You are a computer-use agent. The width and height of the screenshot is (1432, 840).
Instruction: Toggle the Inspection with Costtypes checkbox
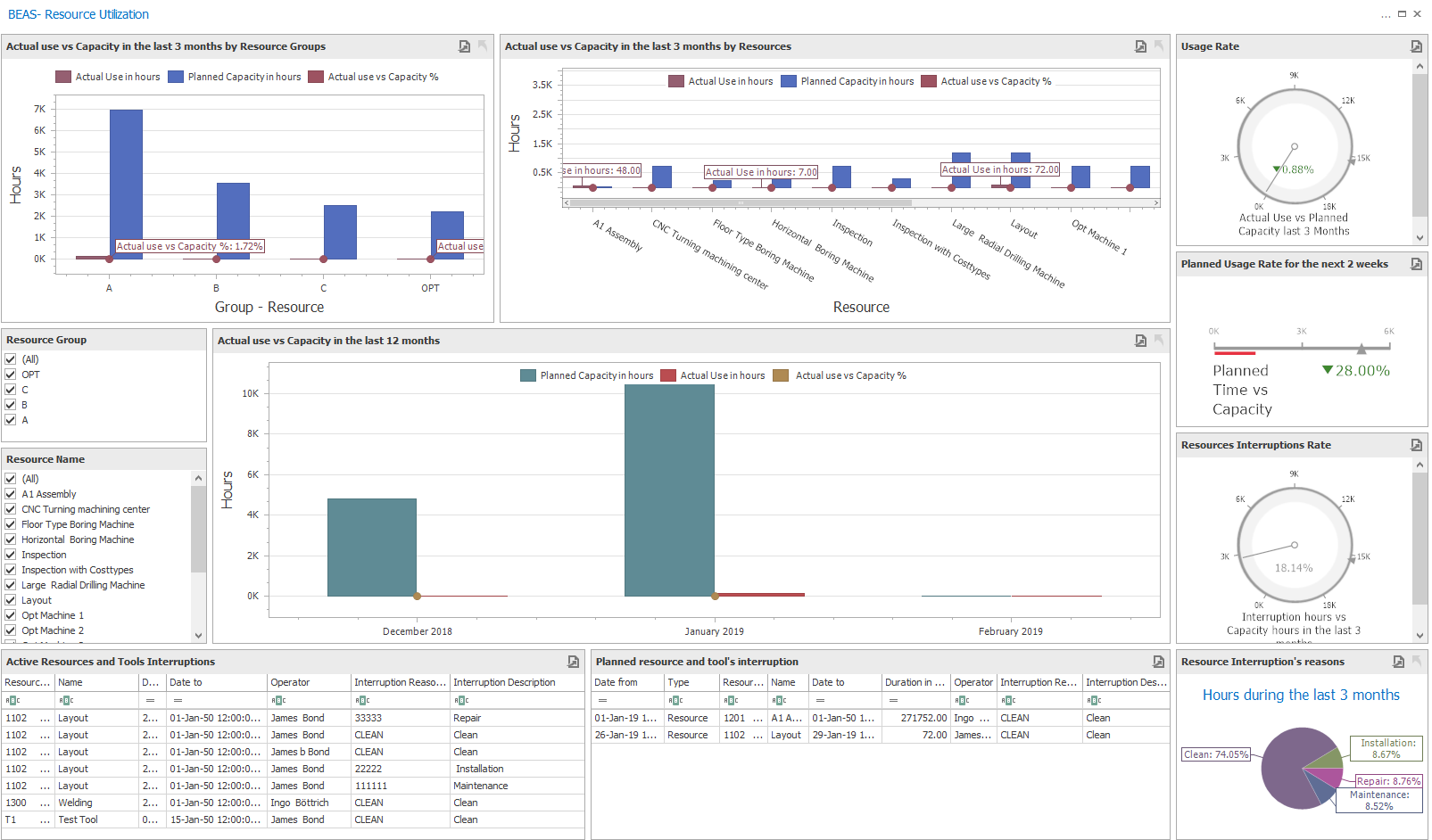pyautogui.click(x=11, y=570)
